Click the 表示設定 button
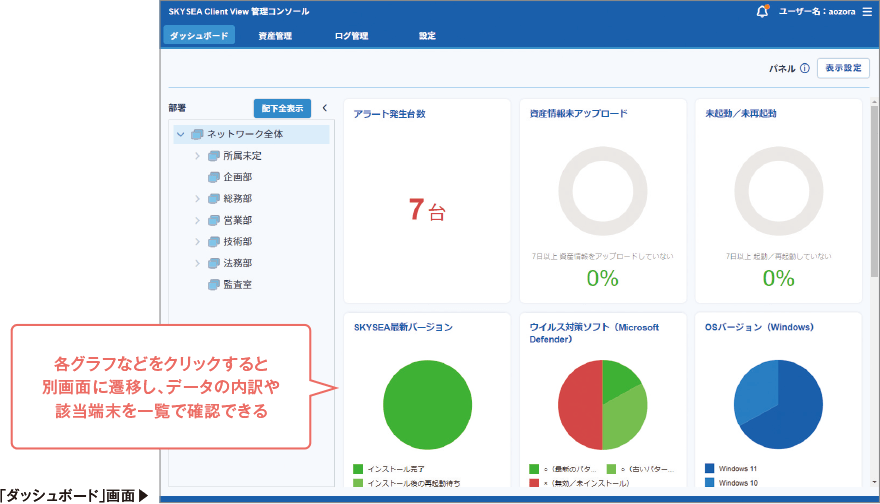 [843, 69]
